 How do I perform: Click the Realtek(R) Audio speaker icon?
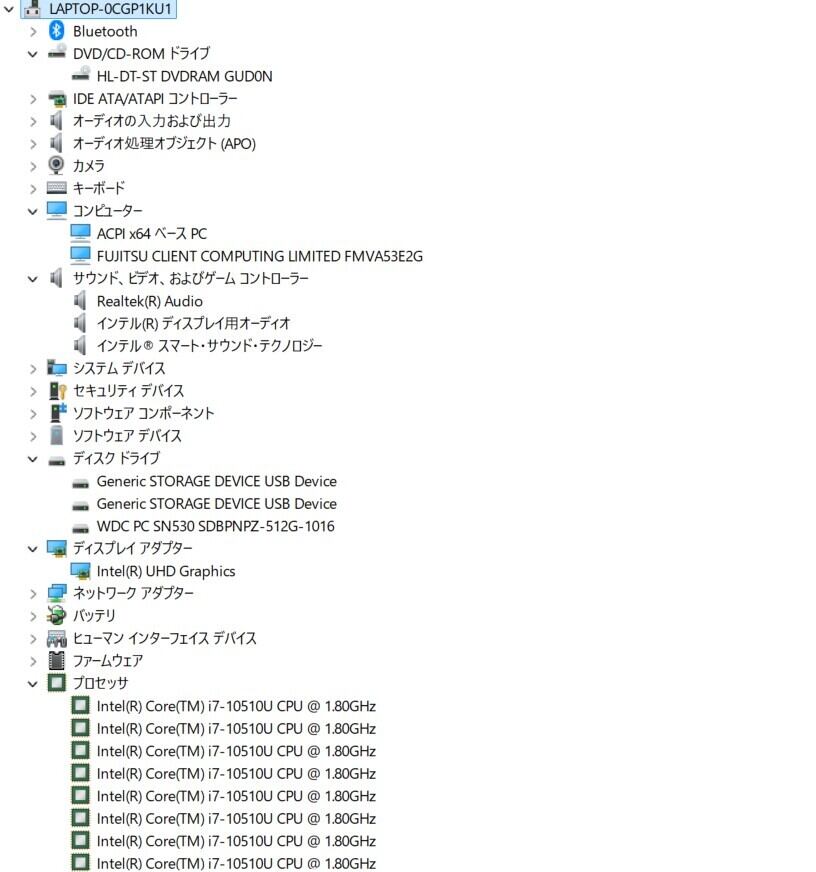point(80,301)
